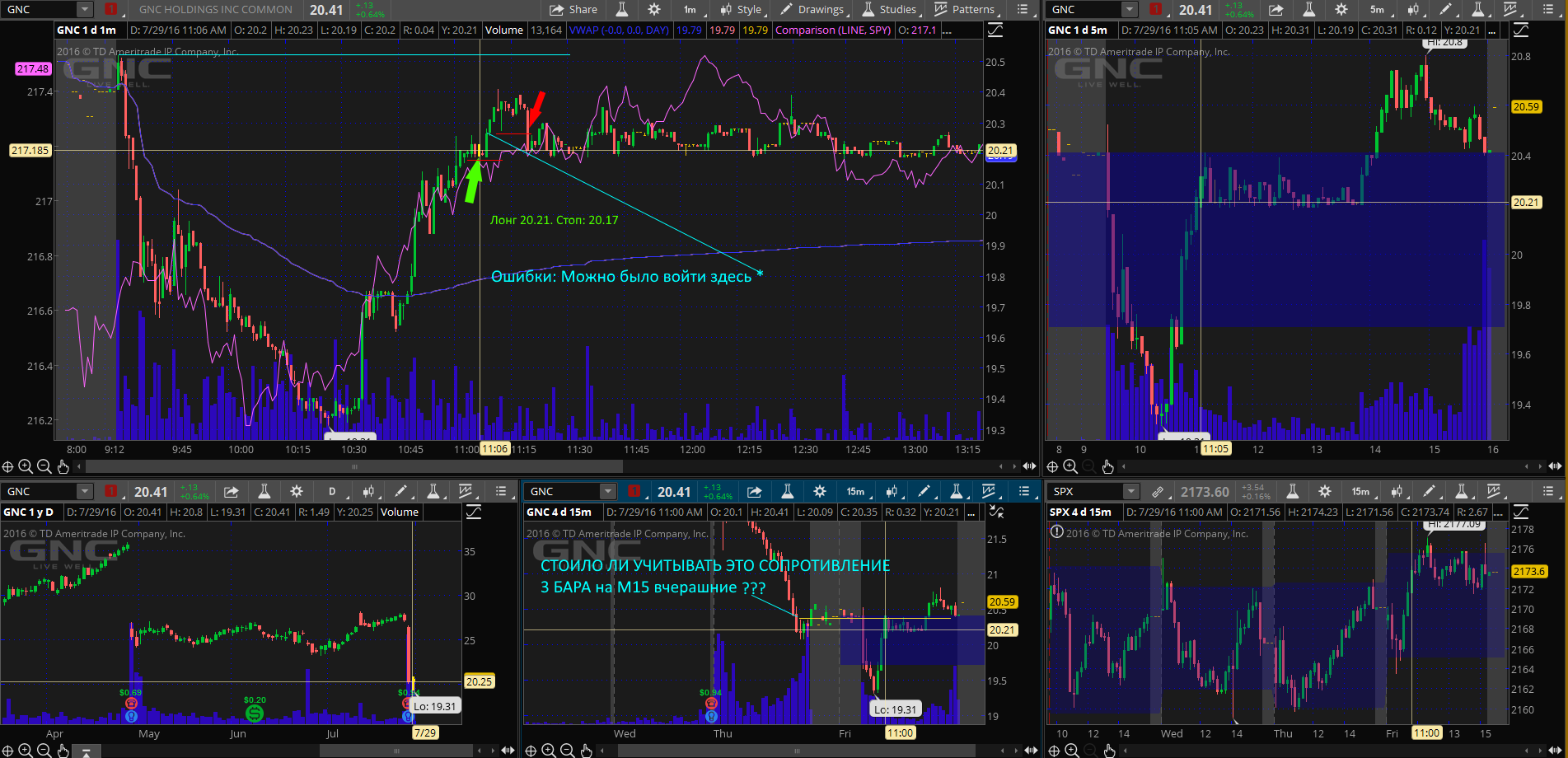The image size is (1568, 758).
Task: Toggle the axis scale icon in the GNC 15m chart
Action: tap(996, 512)
